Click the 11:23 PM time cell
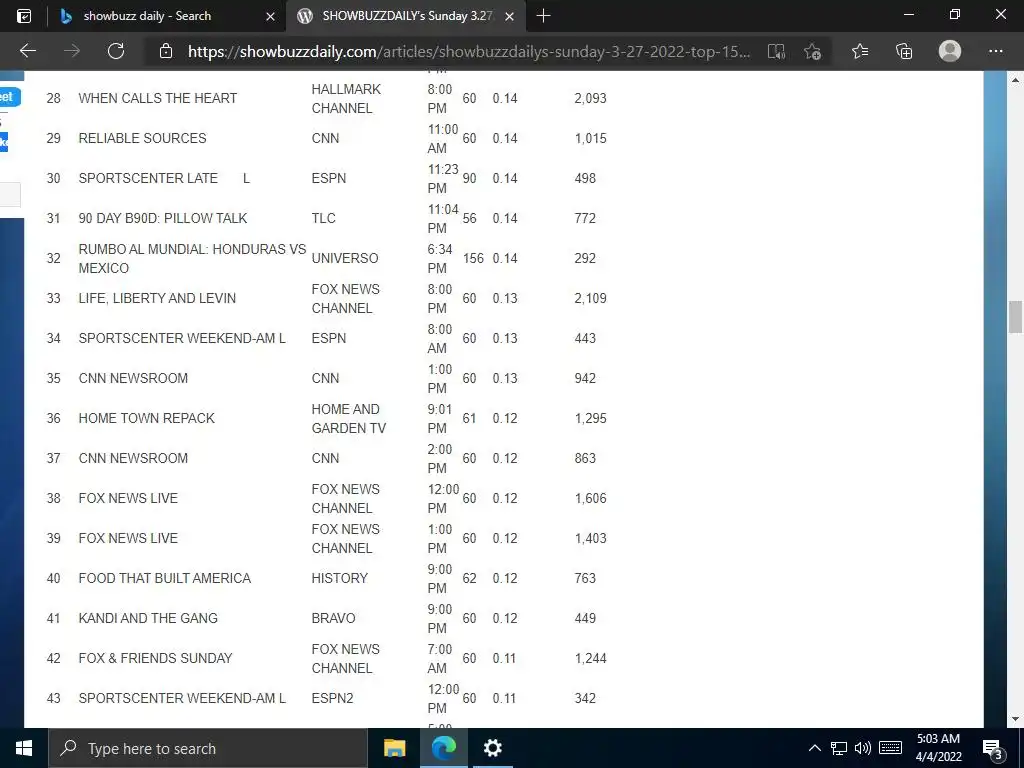 click(x=443, y=178)
